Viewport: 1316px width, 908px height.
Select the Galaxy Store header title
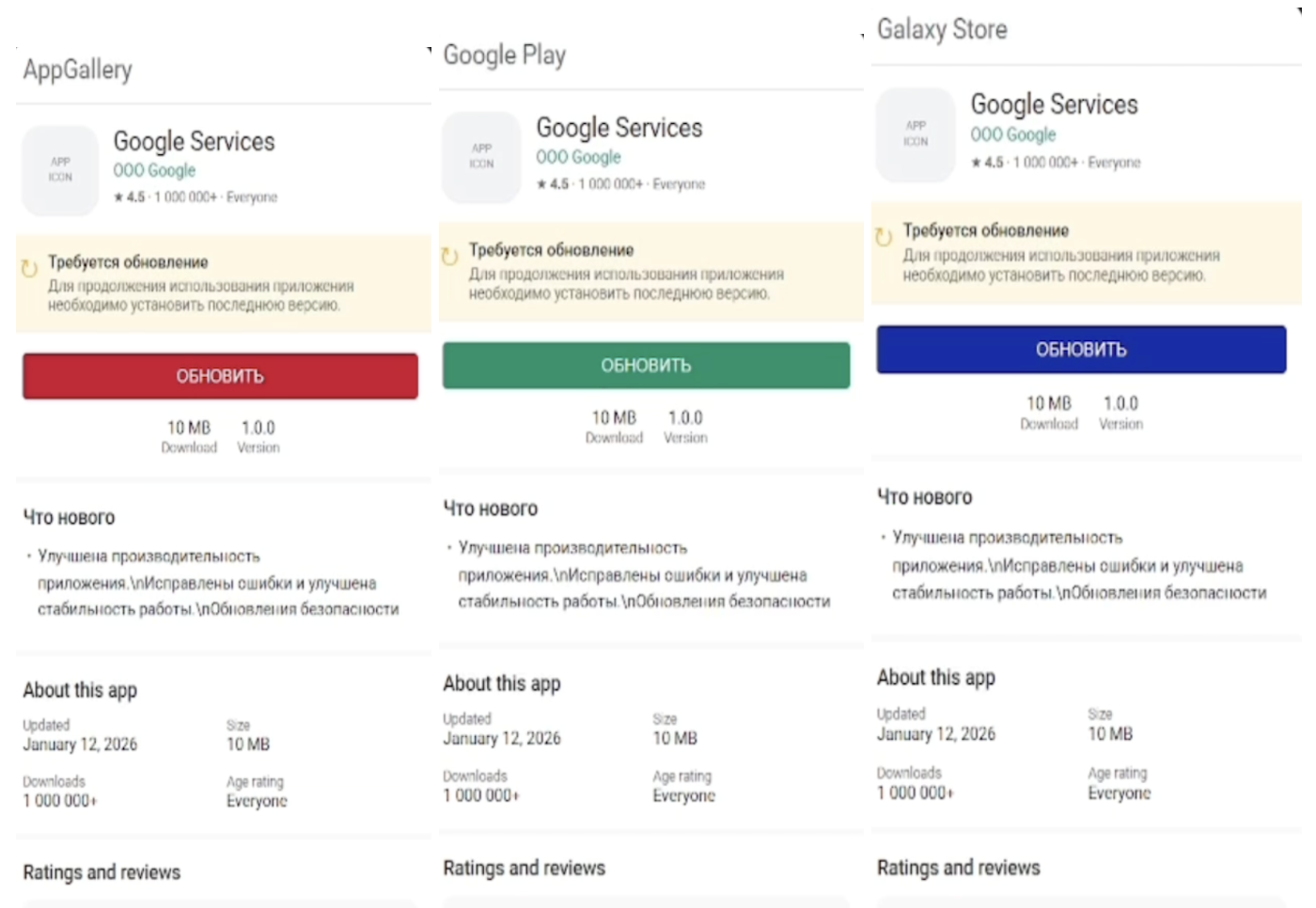tap(942, 29)
